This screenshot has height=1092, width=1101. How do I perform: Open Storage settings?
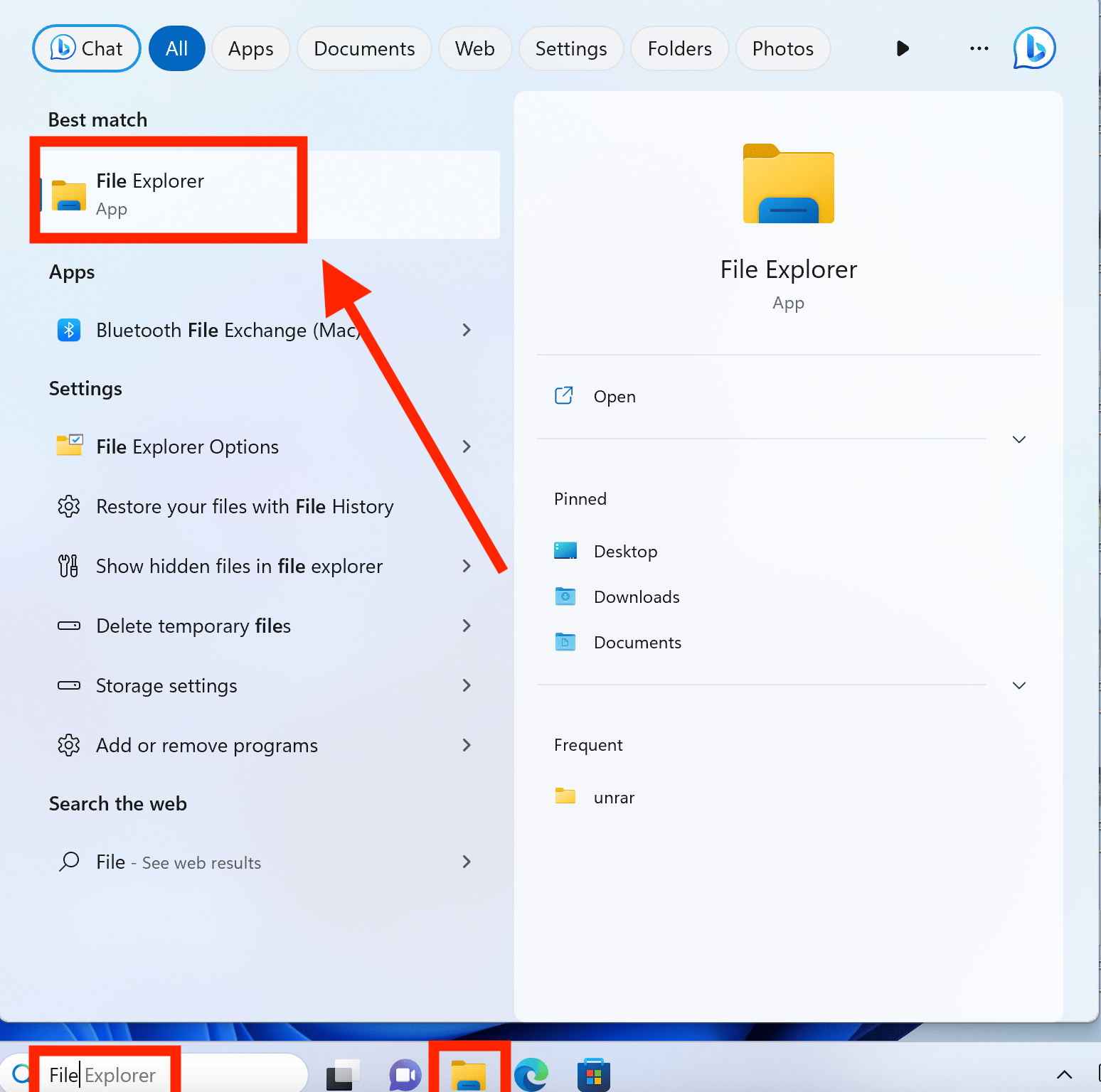(x=166, y=685)
